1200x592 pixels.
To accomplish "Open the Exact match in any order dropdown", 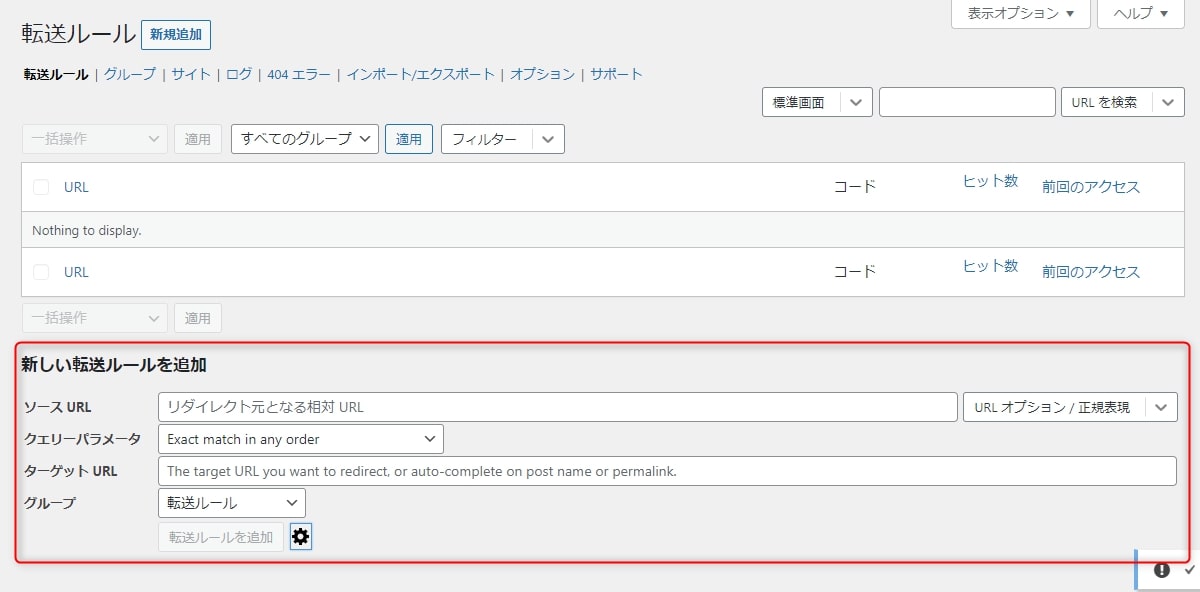I will (x=301, y=439).
